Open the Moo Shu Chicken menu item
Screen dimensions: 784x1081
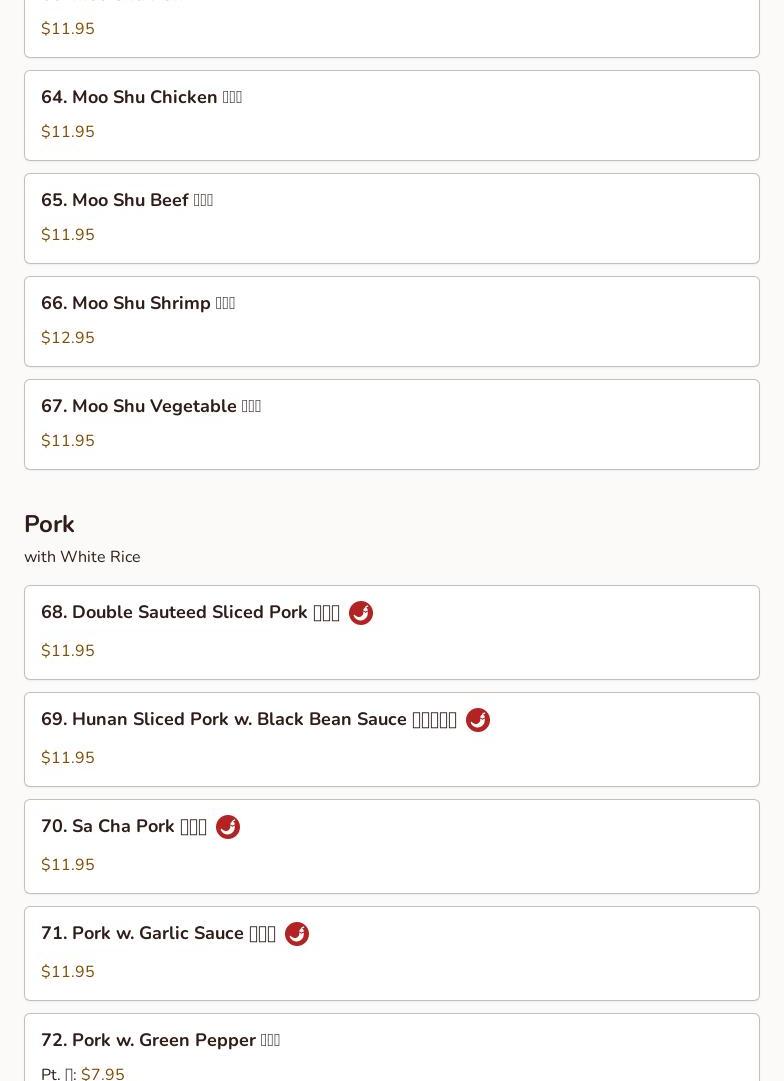[392, 115]
